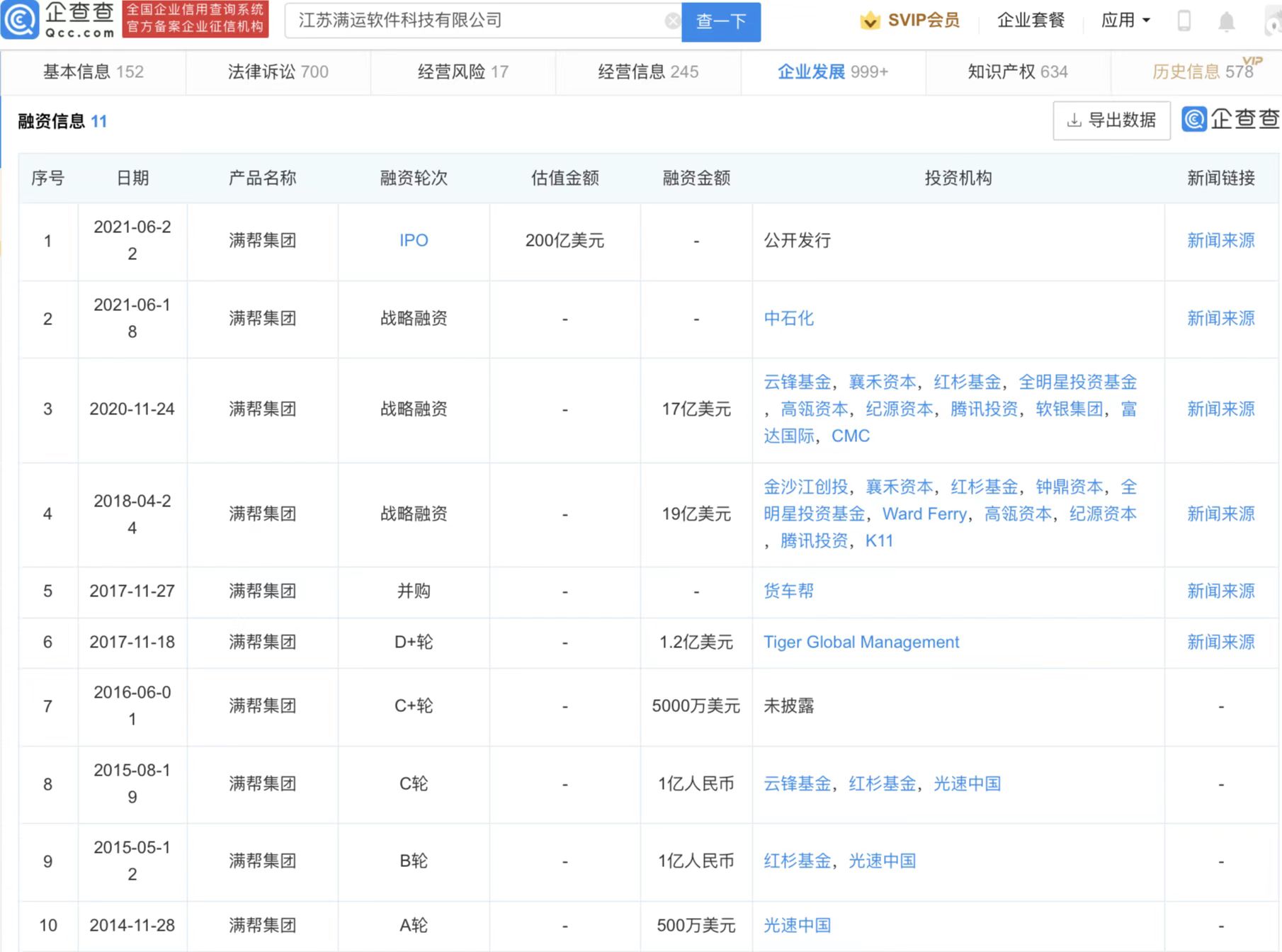Open 红杉基金 link in B轮 row

798,861
